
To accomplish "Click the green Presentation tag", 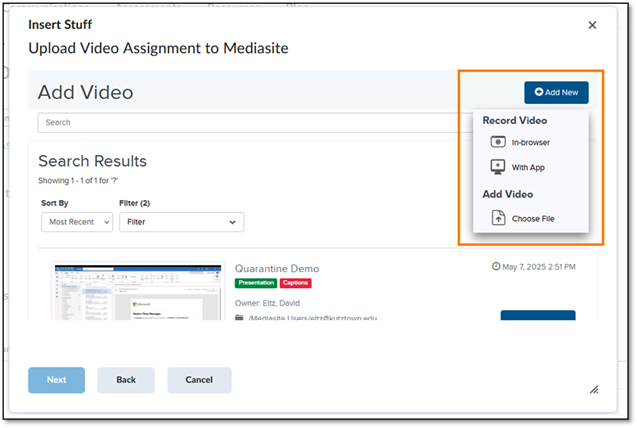I will (256, 283).
